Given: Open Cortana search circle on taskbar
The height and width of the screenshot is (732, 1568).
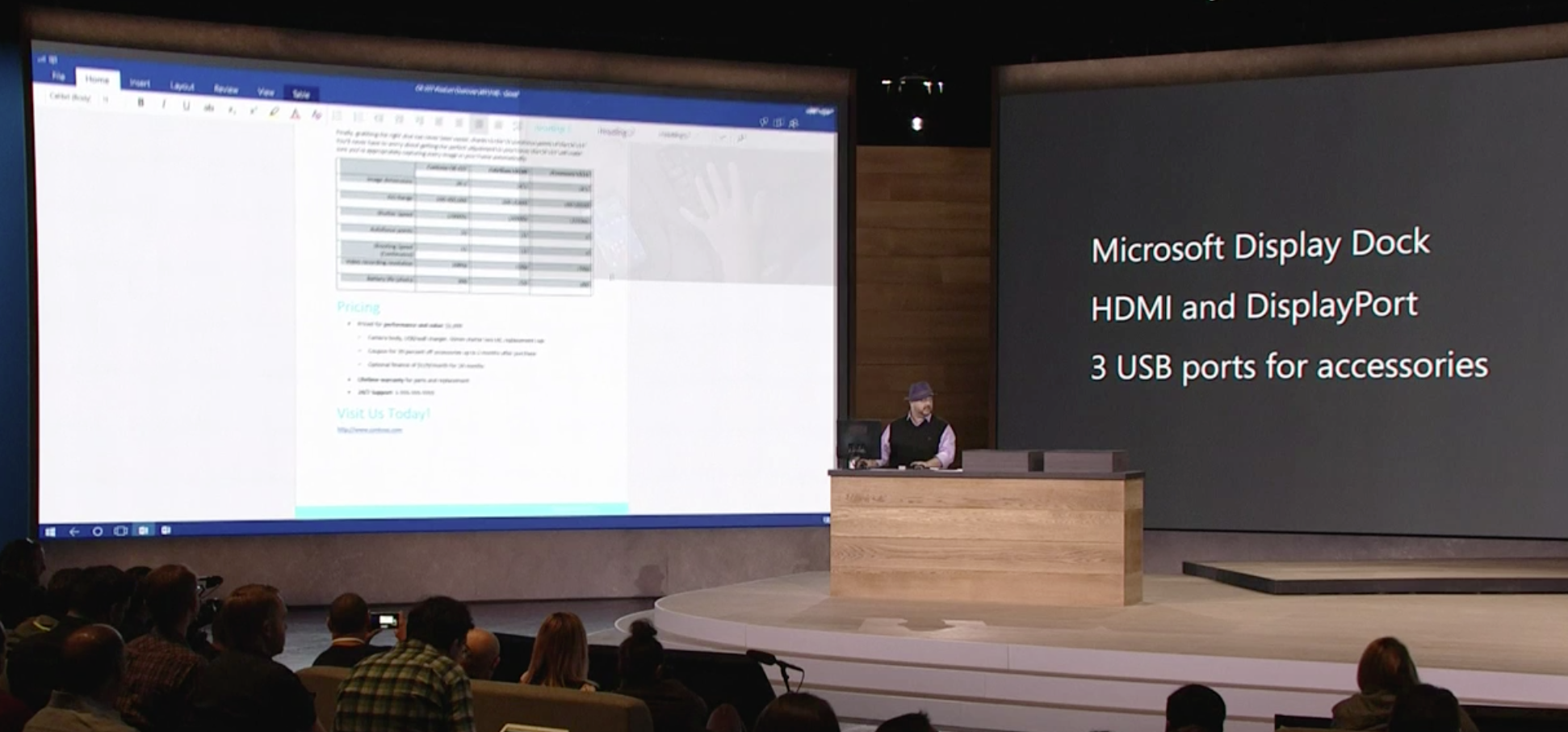Looking at the screenshot, I should 98,532.
